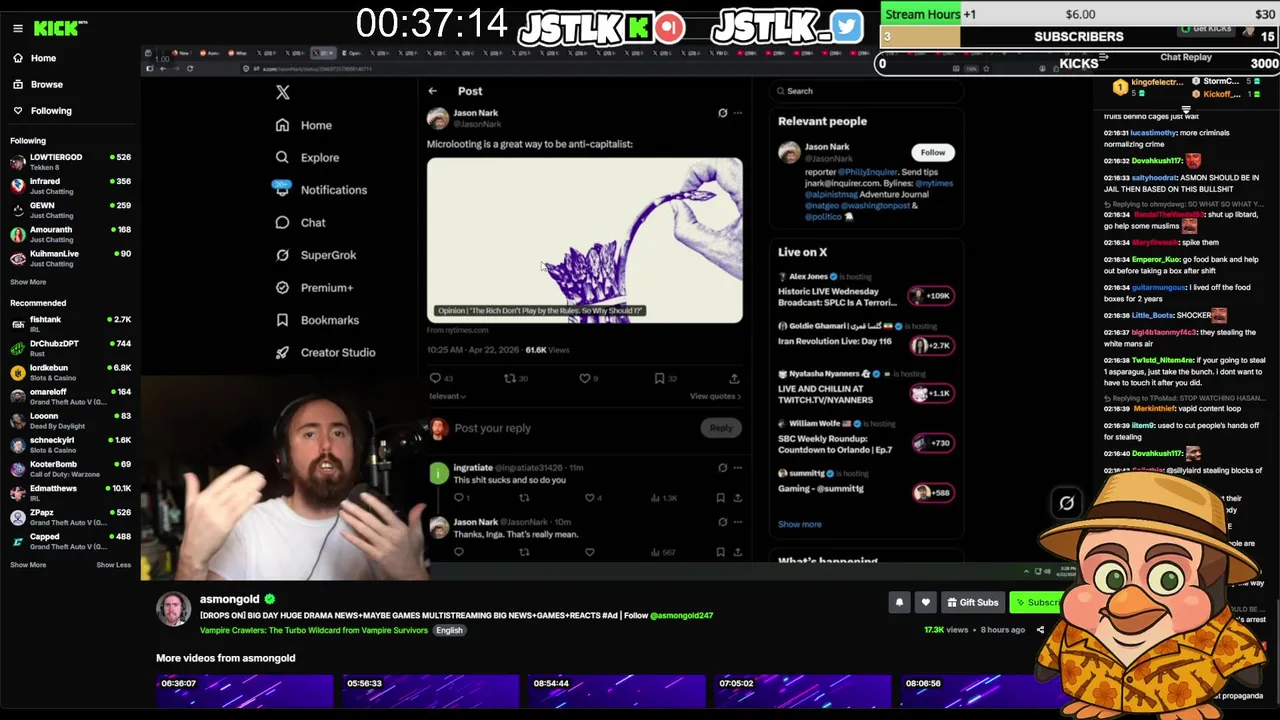Image resolution: width=1280 pixels, height=720 pixels.
Task: Open video thumbnail with 05:56:33 duration
Action: (430, 692)
